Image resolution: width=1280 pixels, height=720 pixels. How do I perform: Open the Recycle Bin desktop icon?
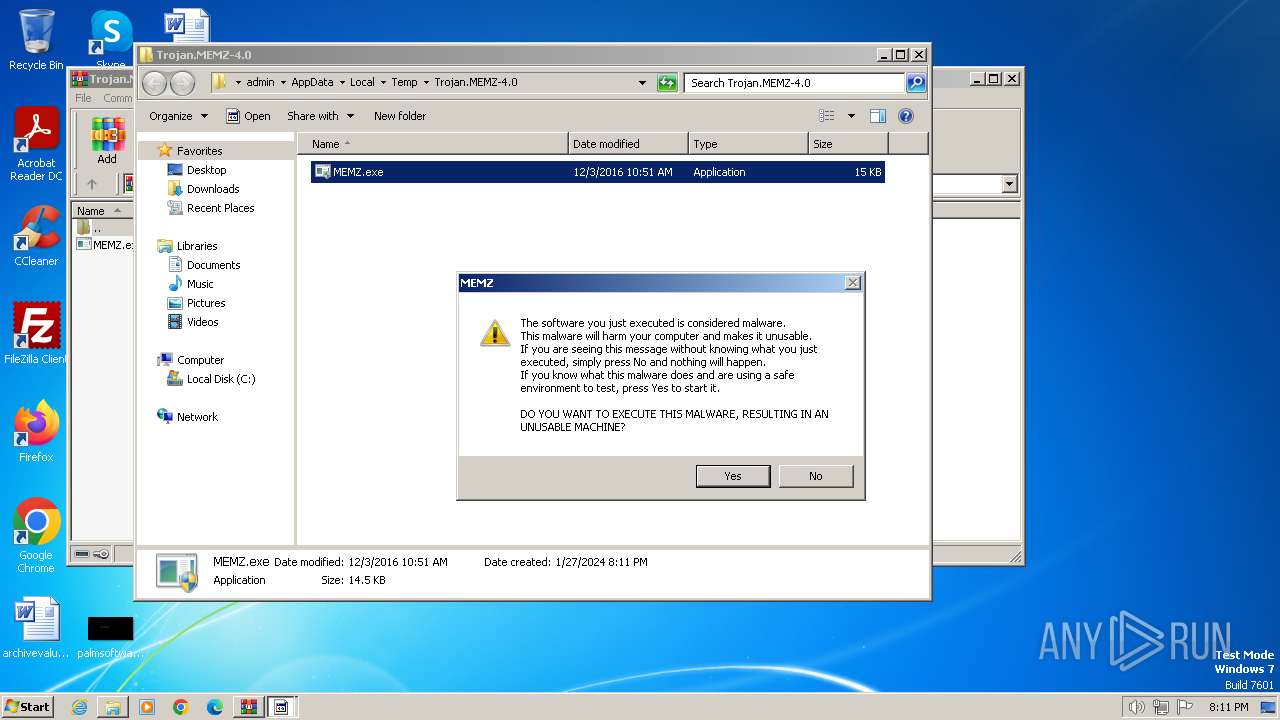coord(36,40)
